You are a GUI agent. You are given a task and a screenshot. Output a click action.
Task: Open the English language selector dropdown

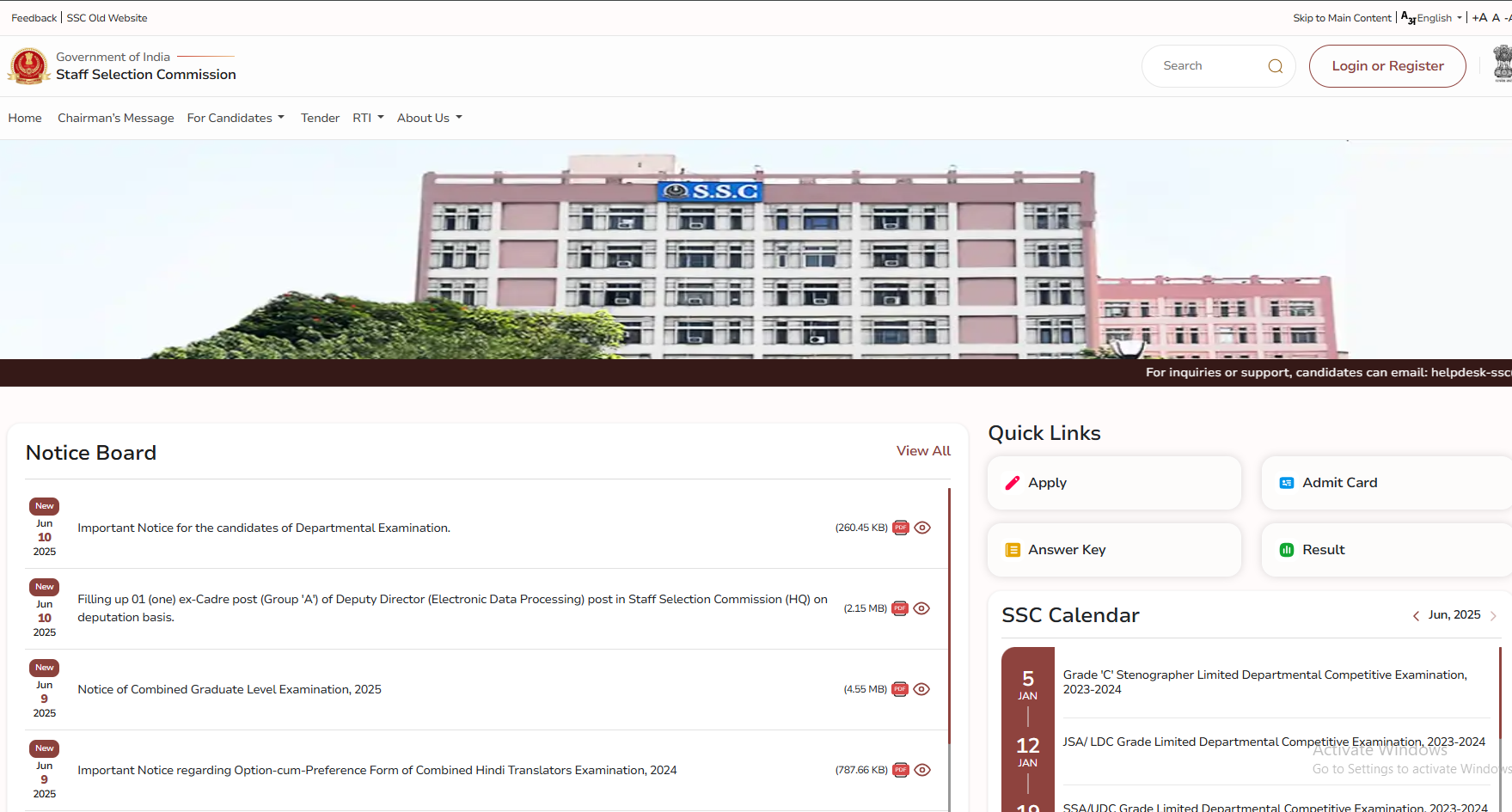coord(1433,18)
